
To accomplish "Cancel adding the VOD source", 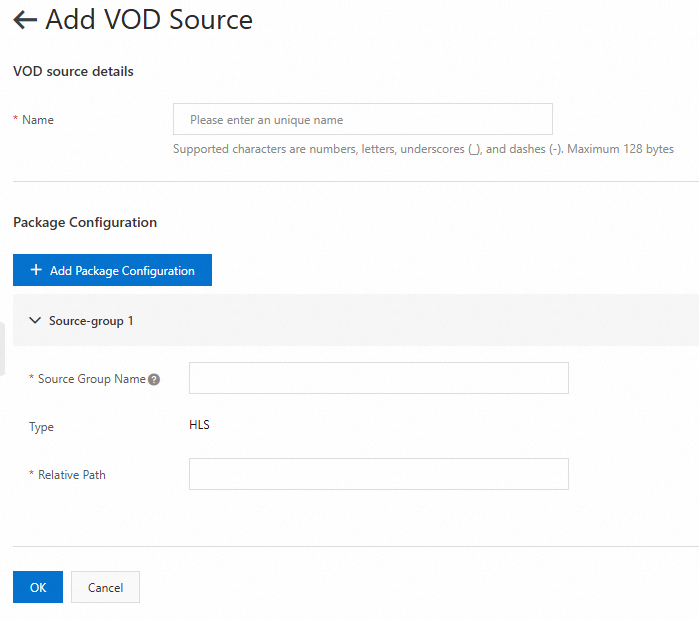I will coord(105,587).
